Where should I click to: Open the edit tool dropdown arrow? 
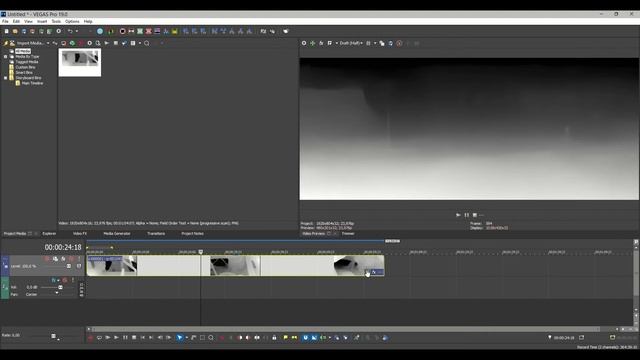click(x=187, y=338)
